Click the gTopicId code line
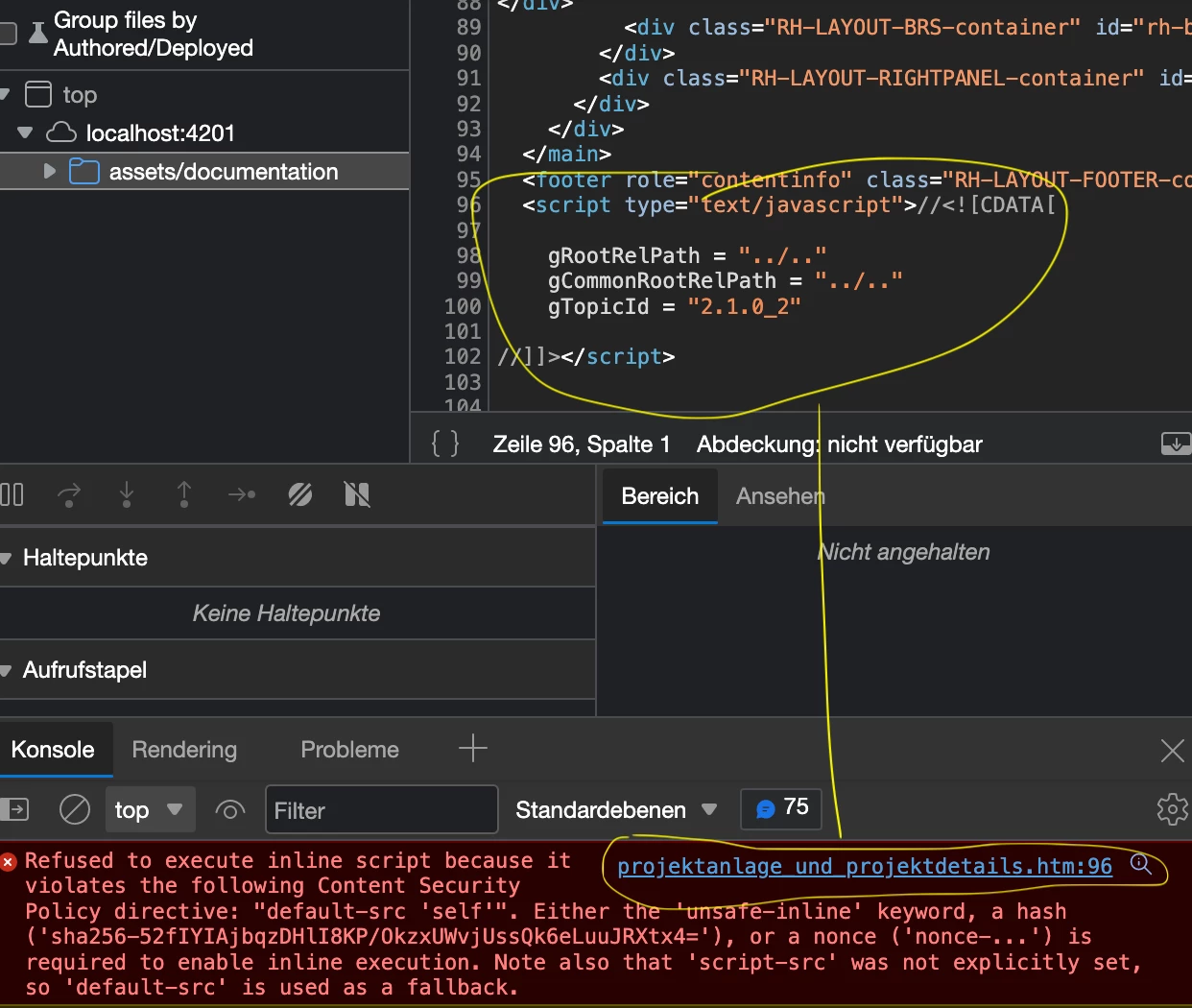This screenshot has height=1008, width=1192. (x=674, y=306)
